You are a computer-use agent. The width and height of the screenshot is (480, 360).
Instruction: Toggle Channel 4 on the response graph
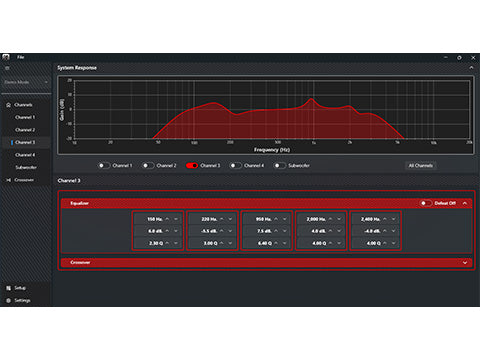click(235, 166)
